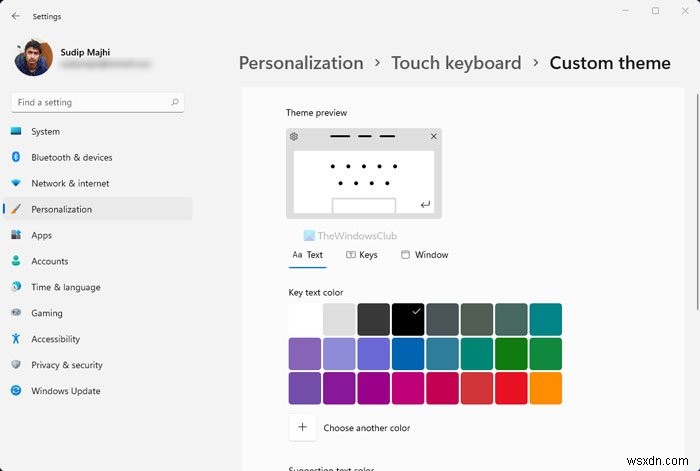Go to Touch keyboard breadcrumb link
The width and height of the screenshot is (700, 471).
click(x=456, y=63)
